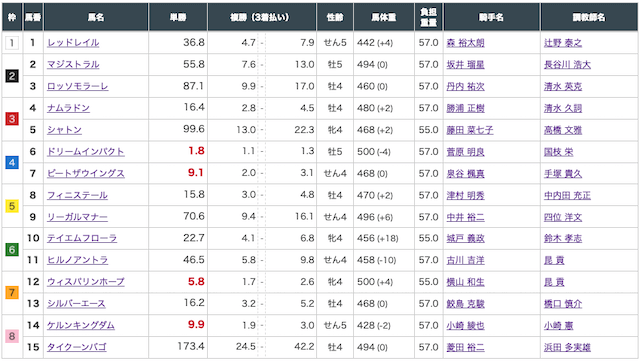The width and height of the screenshot is (640, 361).
Task: Open horse link マジストラル
Action: click(73, 65)
